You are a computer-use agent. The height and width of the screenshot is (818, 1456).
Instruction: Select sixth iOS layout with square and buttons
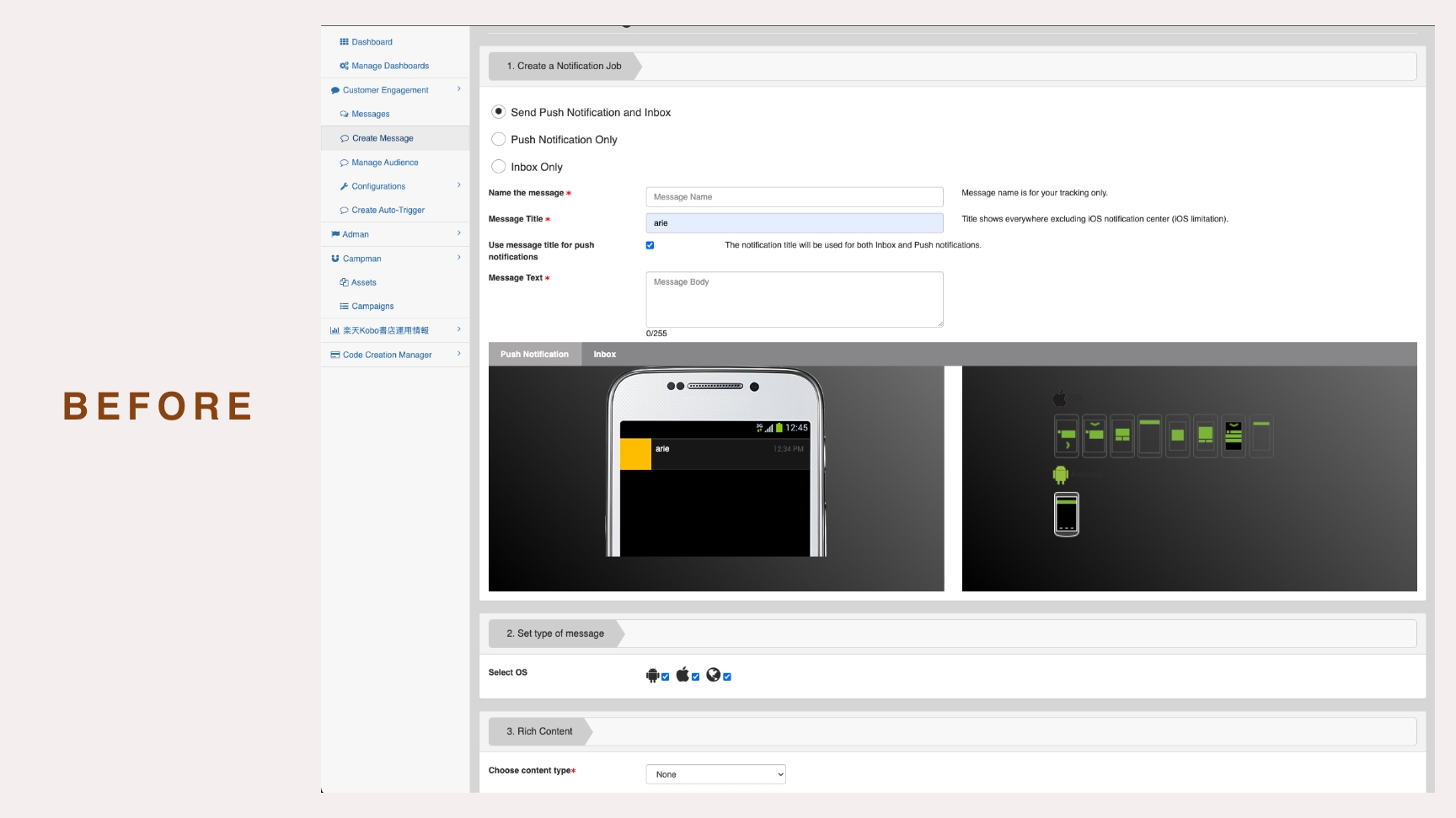[1206, 436]
